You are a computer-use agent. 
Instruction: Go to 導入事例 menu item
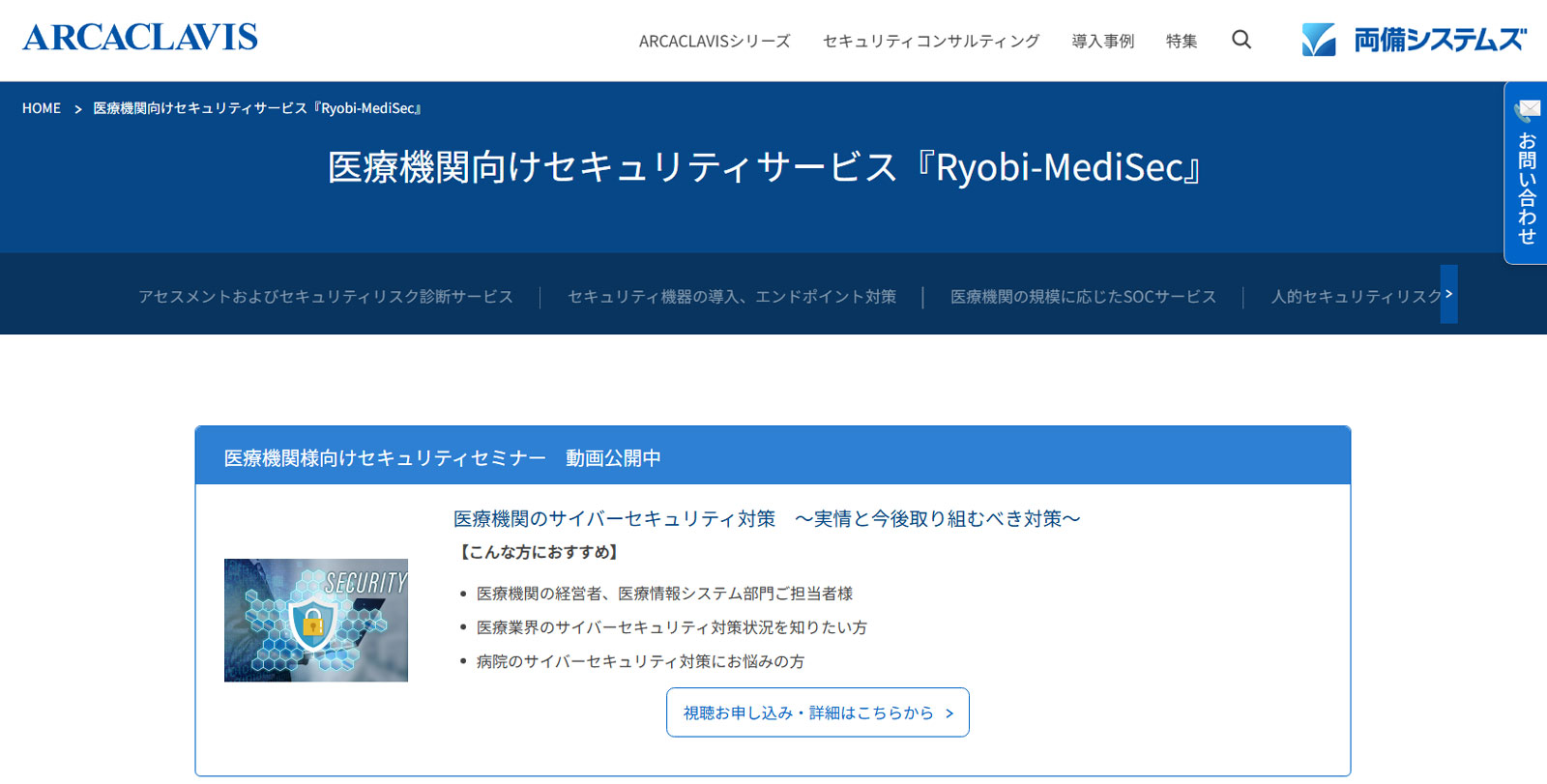click(1103, 41)
